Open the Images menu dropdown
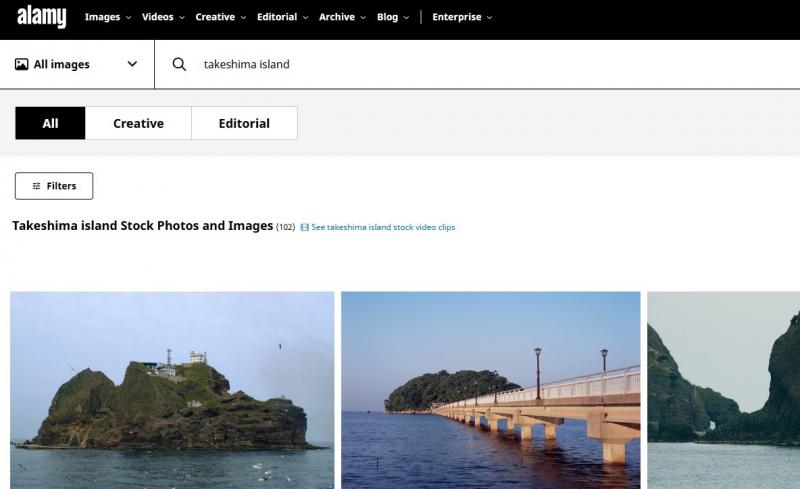 (108, 17)
